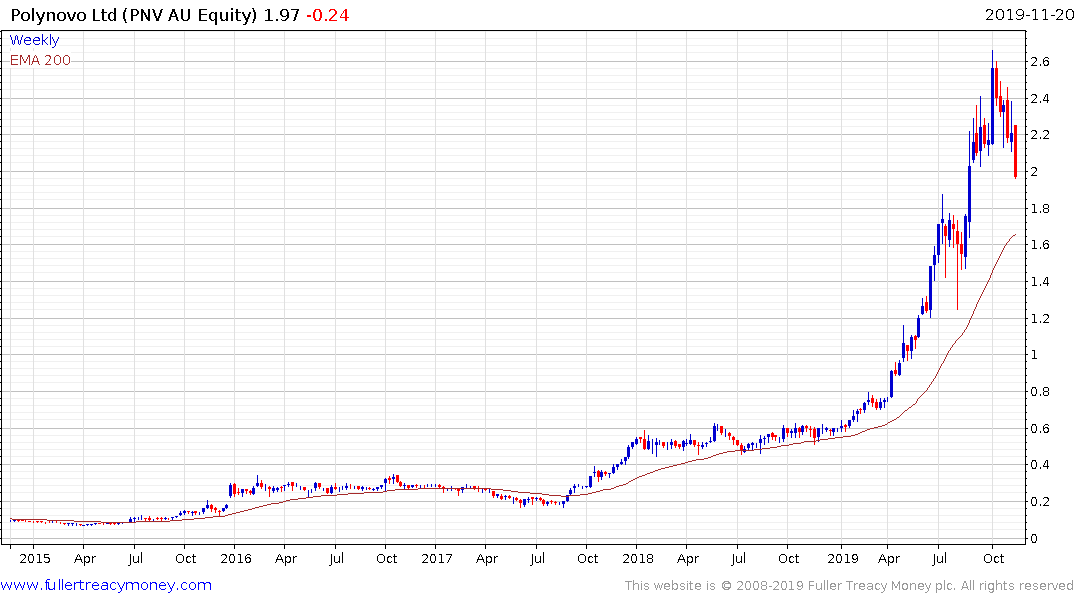Click the x-axis label 2015

(x=34, y=558)
